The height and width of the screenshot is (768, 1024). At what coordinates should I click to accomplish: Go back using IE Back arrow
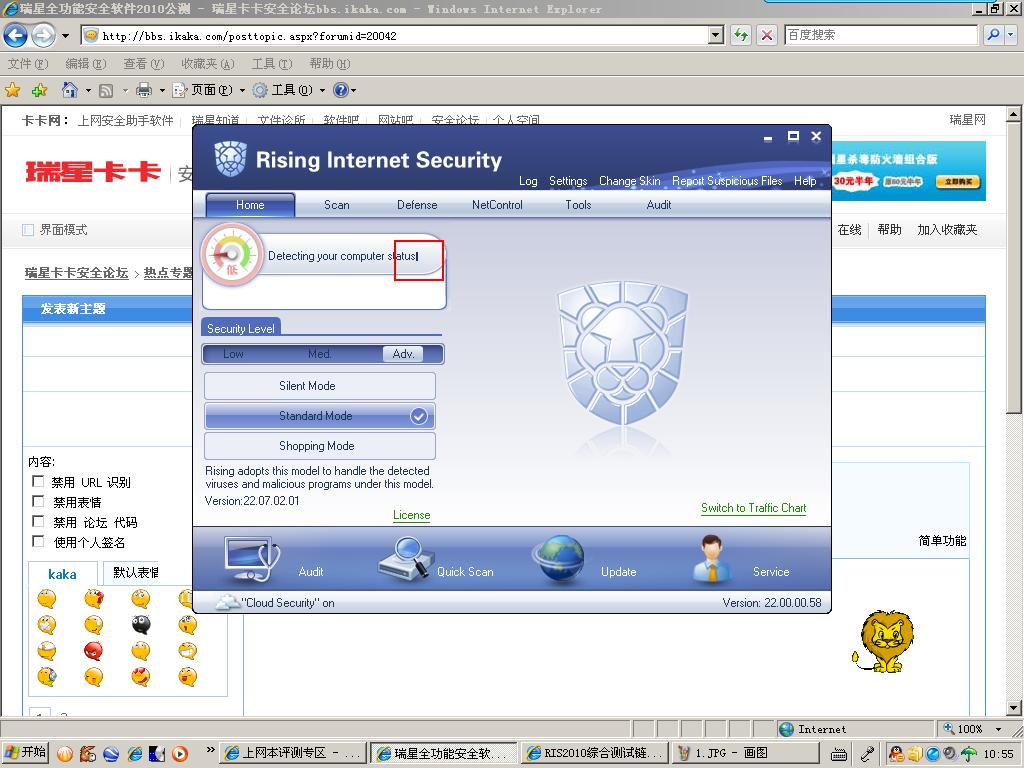tap(16, 35)
